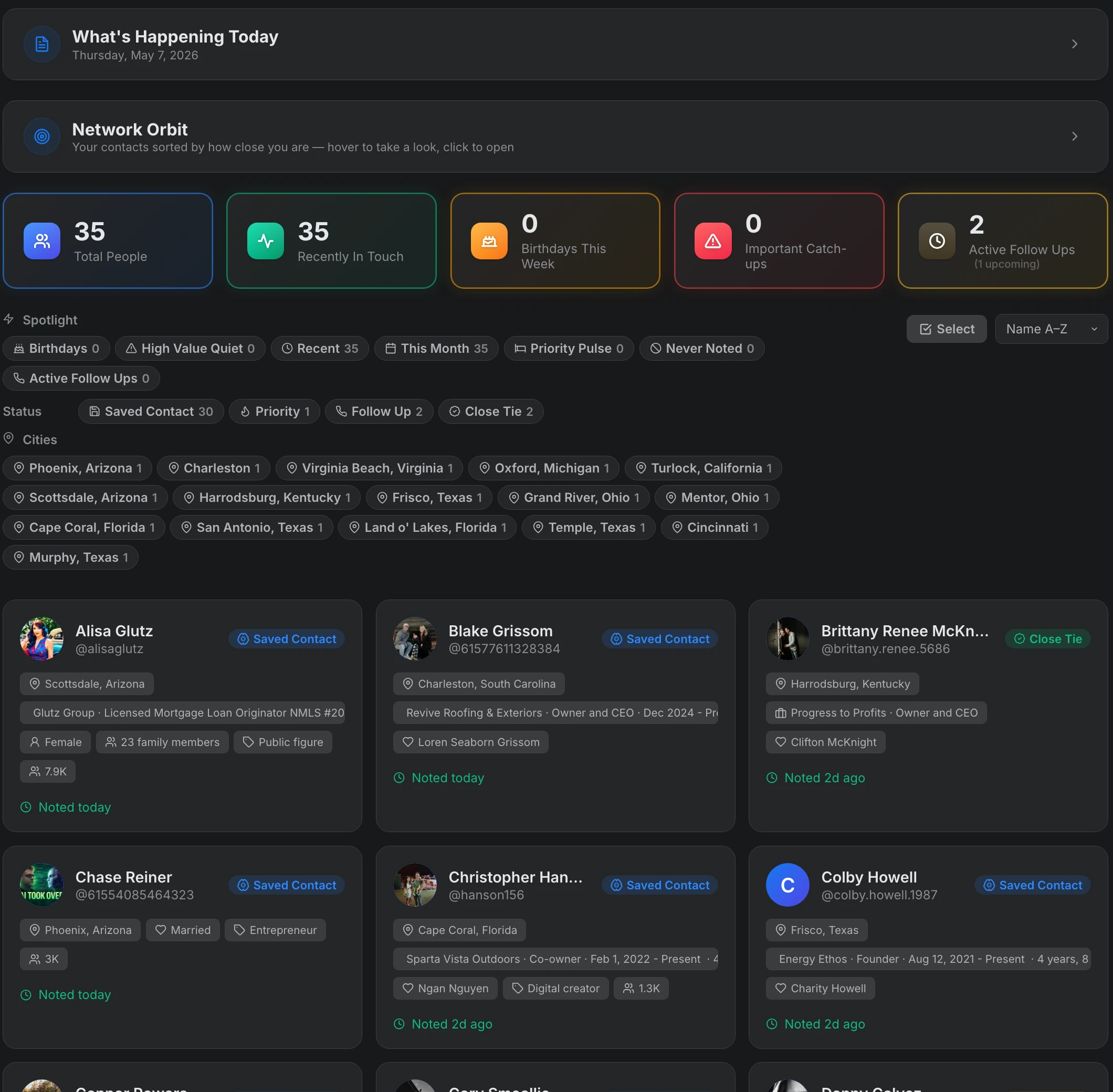Click family icon beside 23 family members
This screenshot has height=1092, width=1113.
tap(111, 742)
